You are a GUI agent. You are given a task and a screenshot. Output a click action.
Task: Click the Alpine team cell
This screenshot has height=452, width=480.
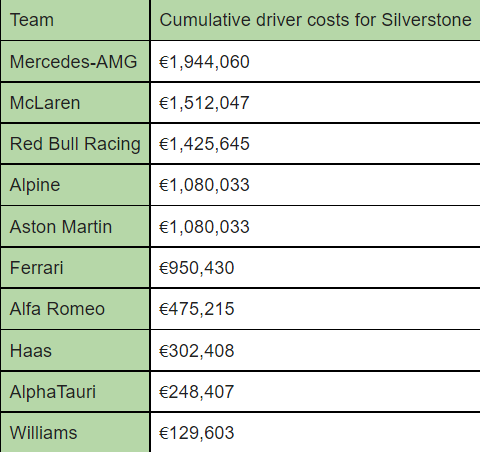[75, 185]
